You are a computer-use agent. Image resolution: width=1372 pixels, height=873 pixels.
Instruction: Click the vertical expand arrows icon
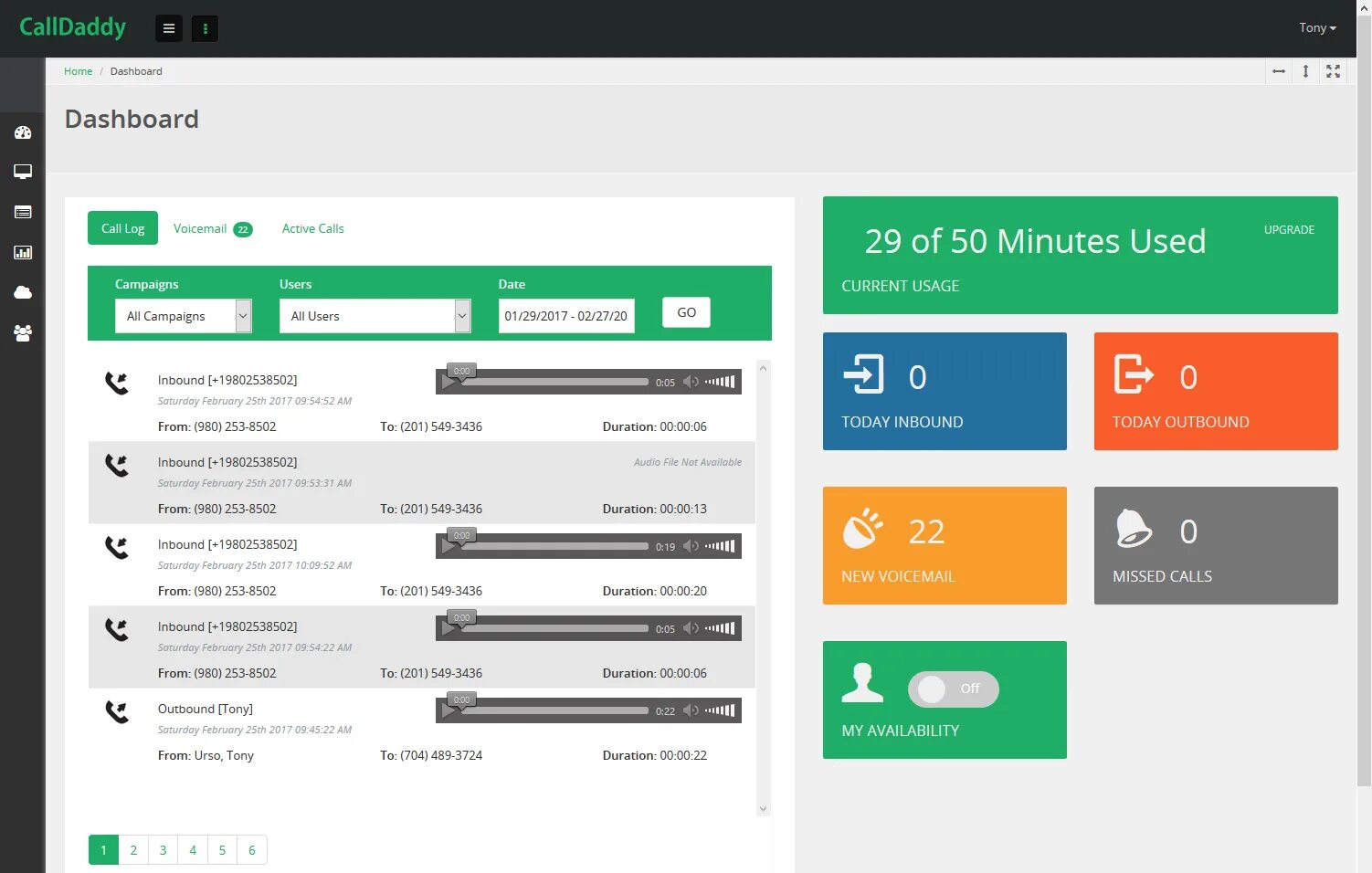coord(1305,71)
